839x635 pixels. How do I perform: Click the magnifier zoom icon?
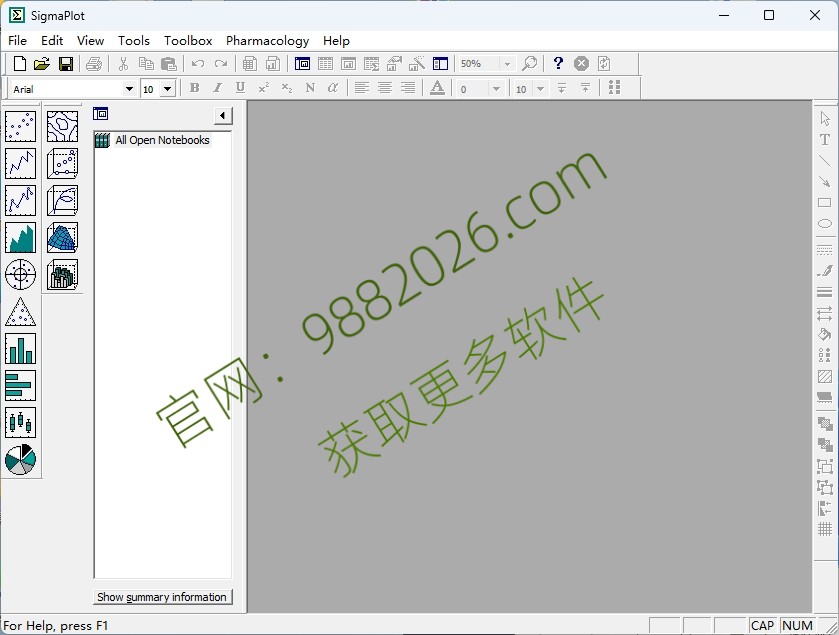pyautogui.click(x=529, y=64)
